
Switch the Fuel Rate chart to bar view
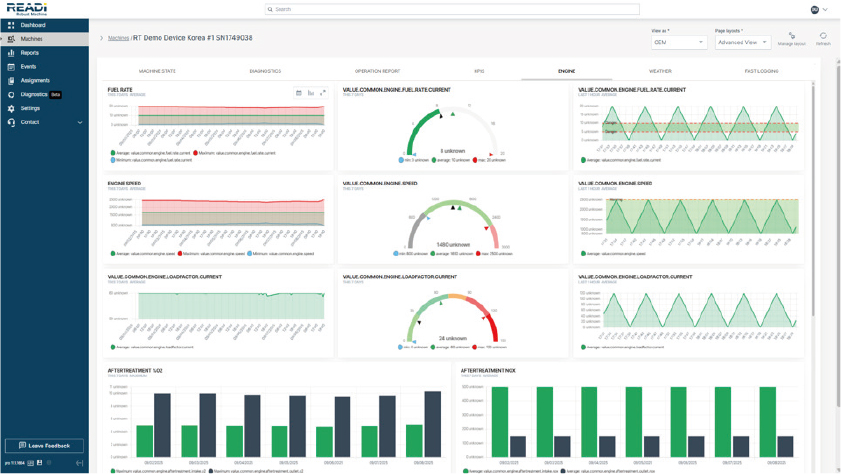click(311, 93)
